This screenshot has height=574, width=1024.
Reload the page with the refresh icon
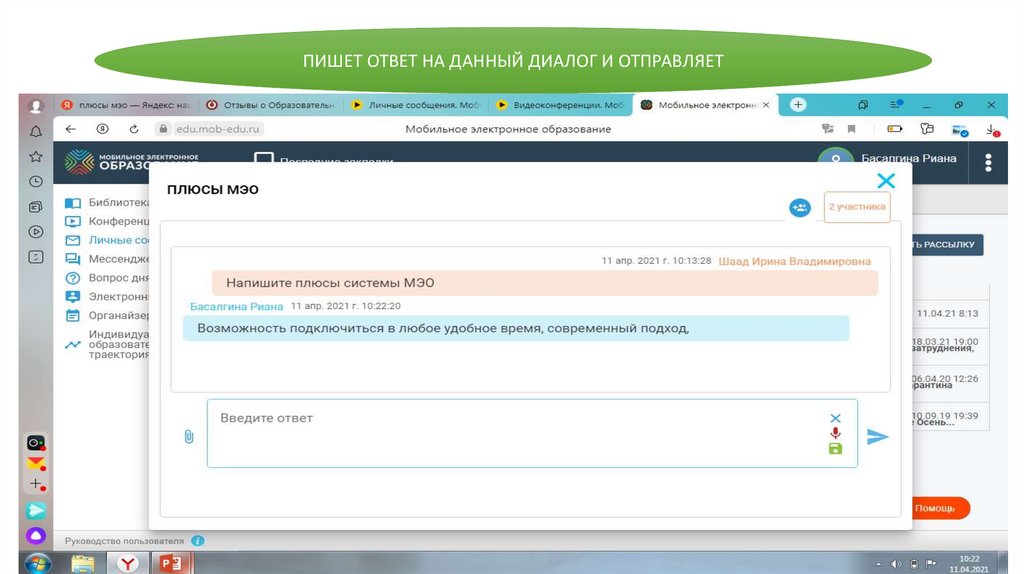pyautogui.click(x=134, y=129)
